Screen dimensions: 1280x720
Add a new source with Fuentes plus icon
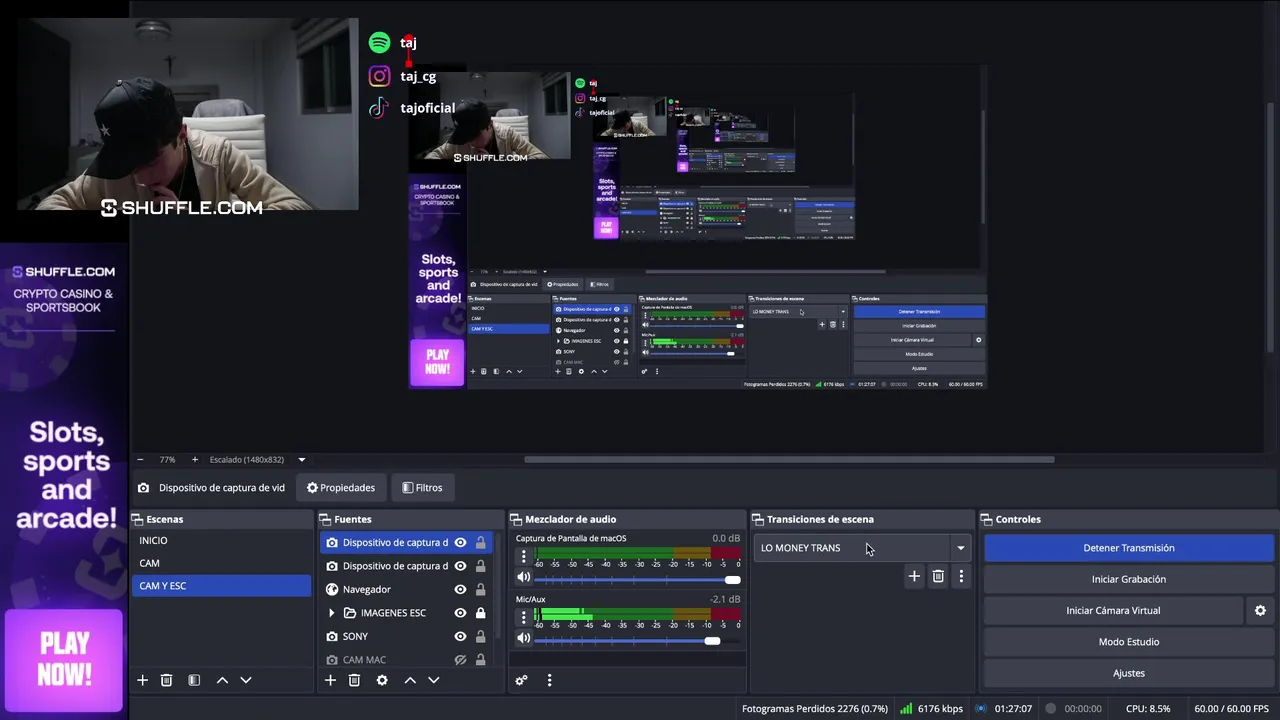[x=330, y=680]
